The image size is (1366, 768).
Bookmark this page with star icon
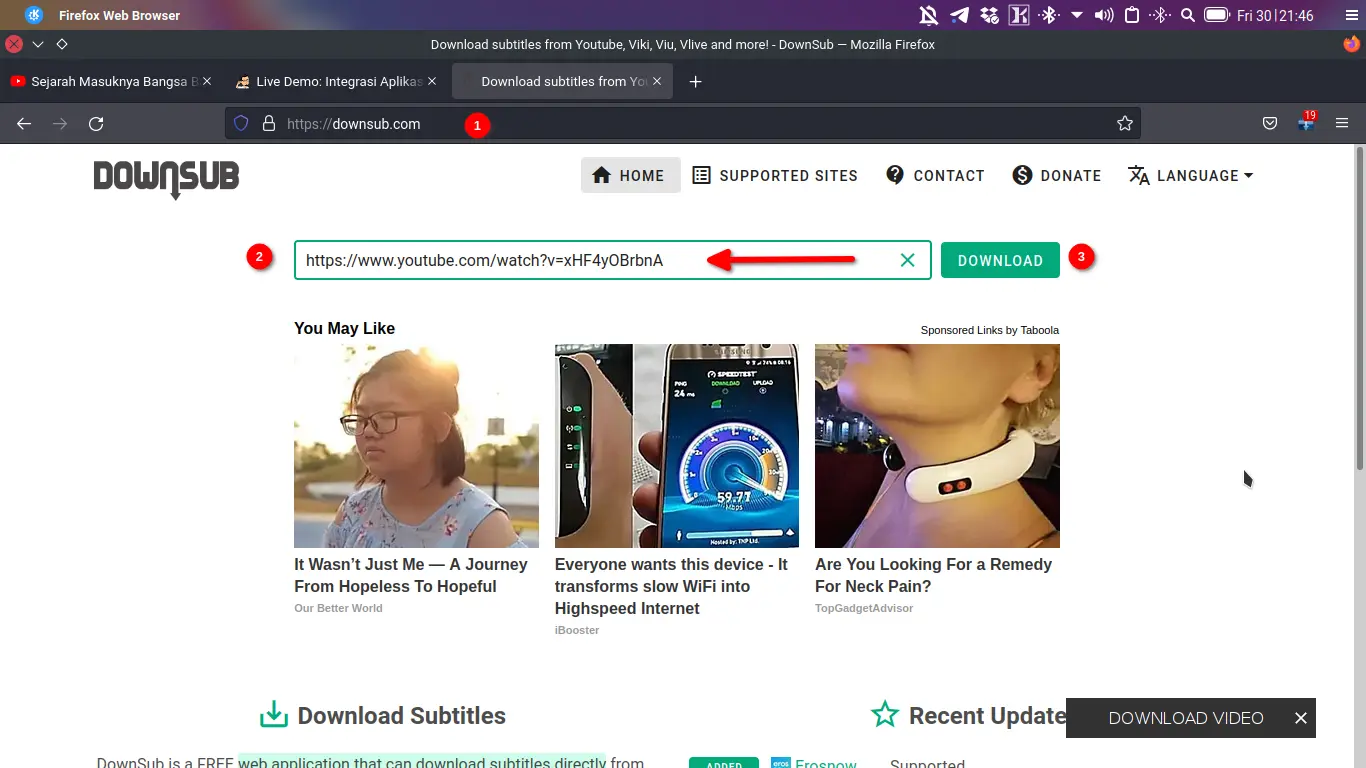(1125, 124)
